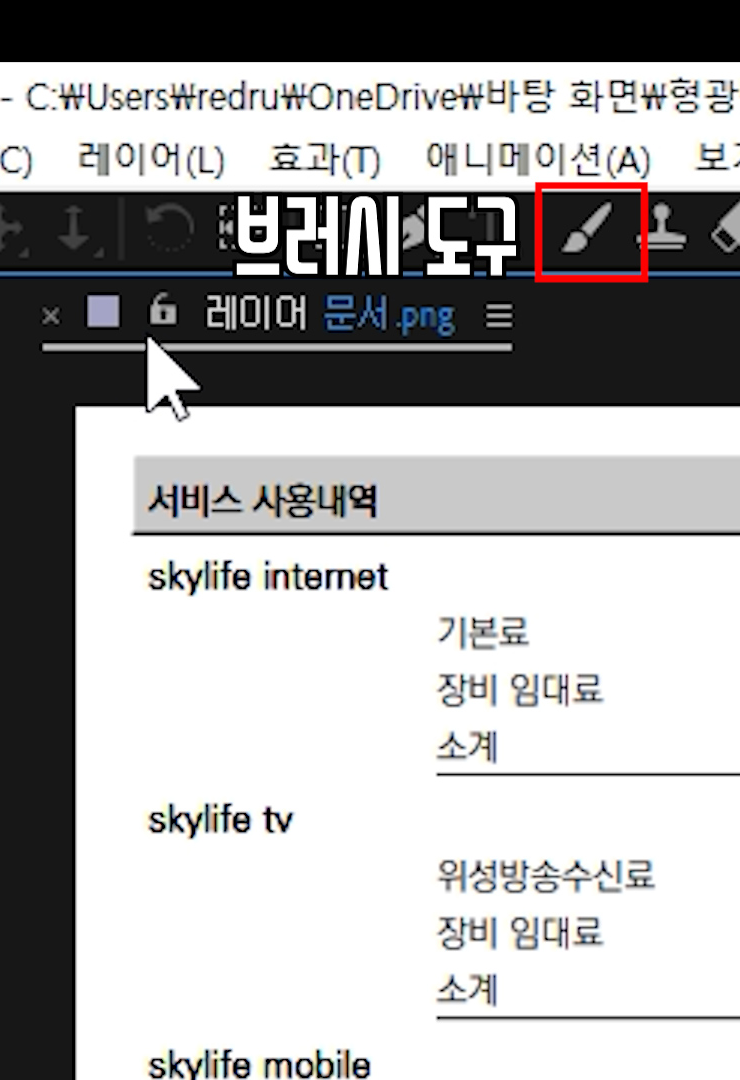Open the panel menu next to 문서.png

coord(500,316)
